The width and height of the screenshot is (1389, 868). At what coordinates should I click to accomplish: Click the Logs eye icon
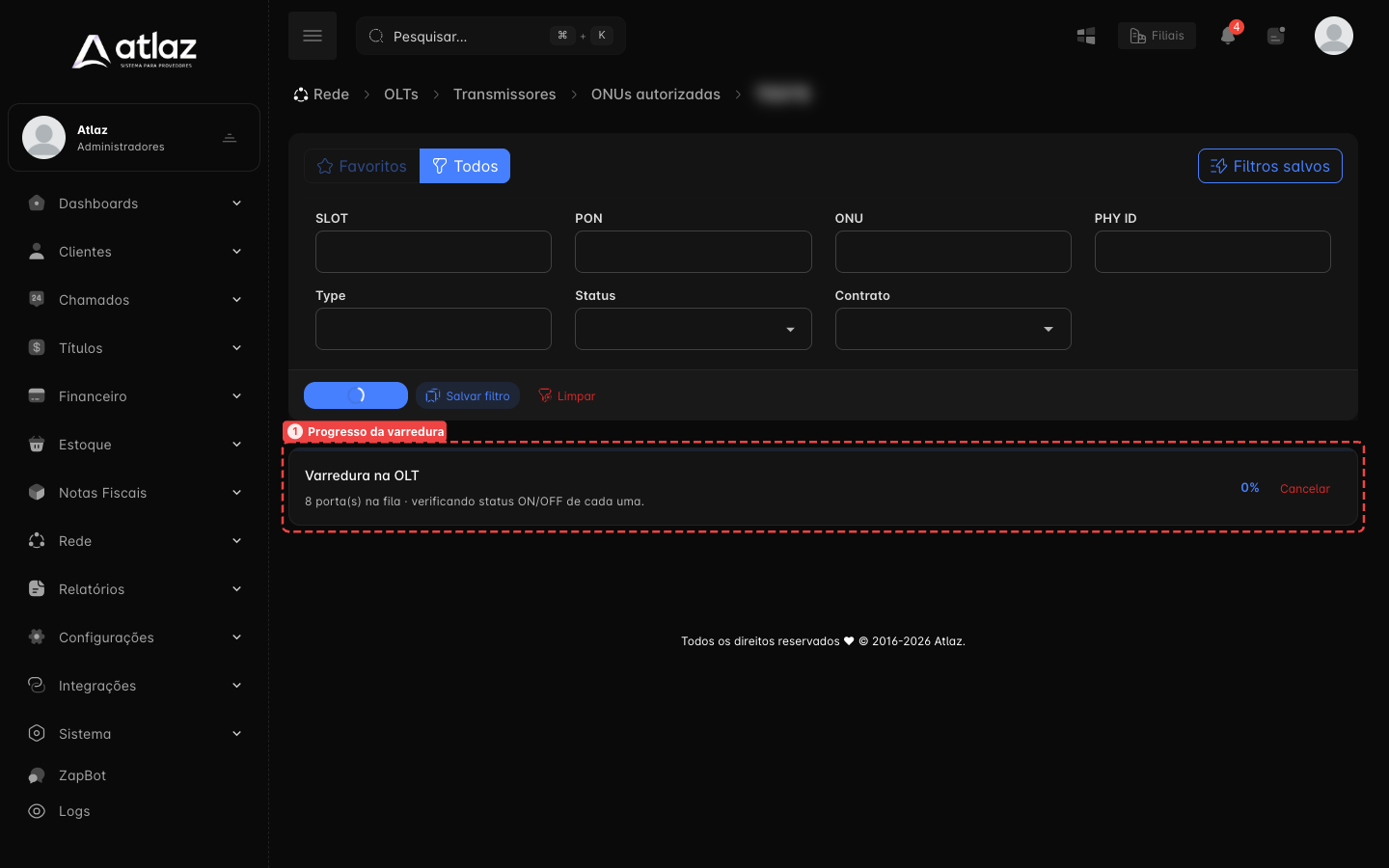pos(37,811)
